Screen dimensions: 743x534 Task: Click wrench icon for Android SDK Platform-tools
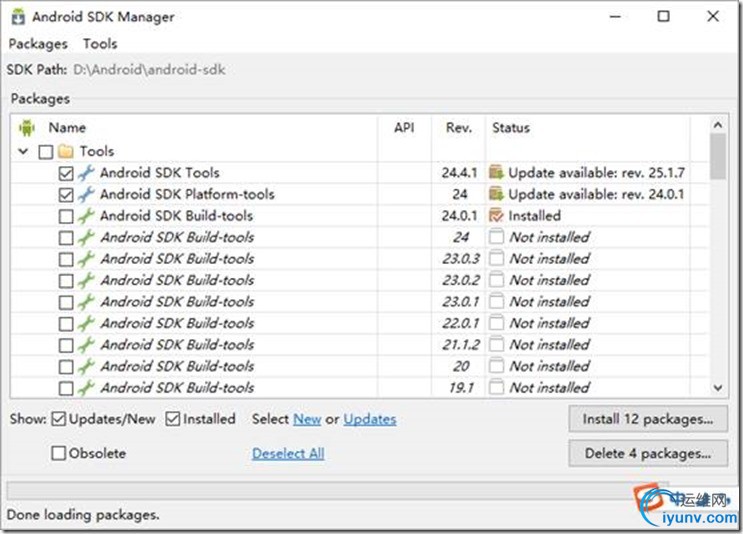click(86, 194)
